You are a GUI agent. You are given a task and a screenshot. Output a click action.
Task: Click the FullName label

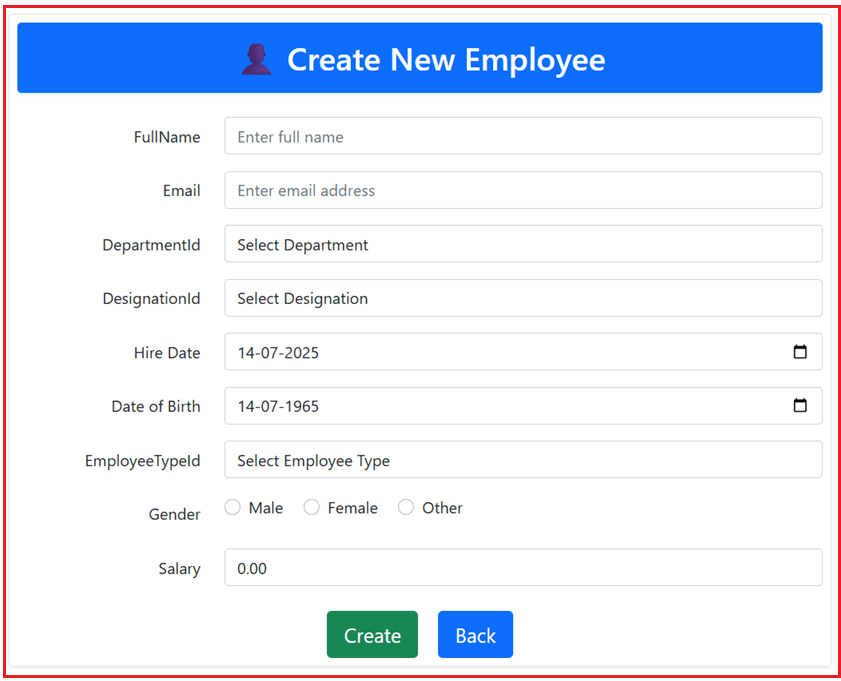pos(167,137)
